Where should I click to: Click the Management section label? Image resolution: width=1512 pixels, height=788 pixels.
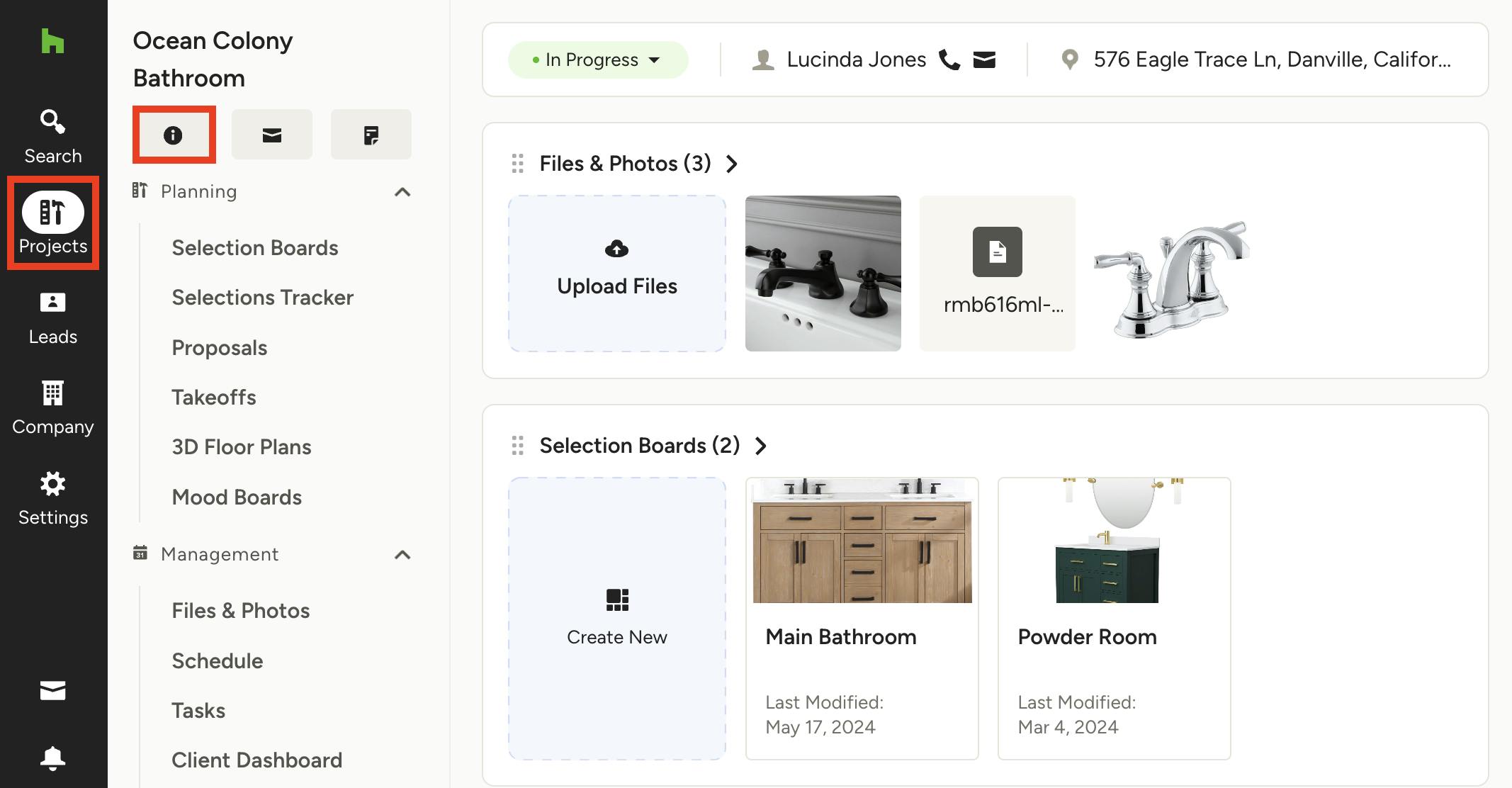point(220,554)
